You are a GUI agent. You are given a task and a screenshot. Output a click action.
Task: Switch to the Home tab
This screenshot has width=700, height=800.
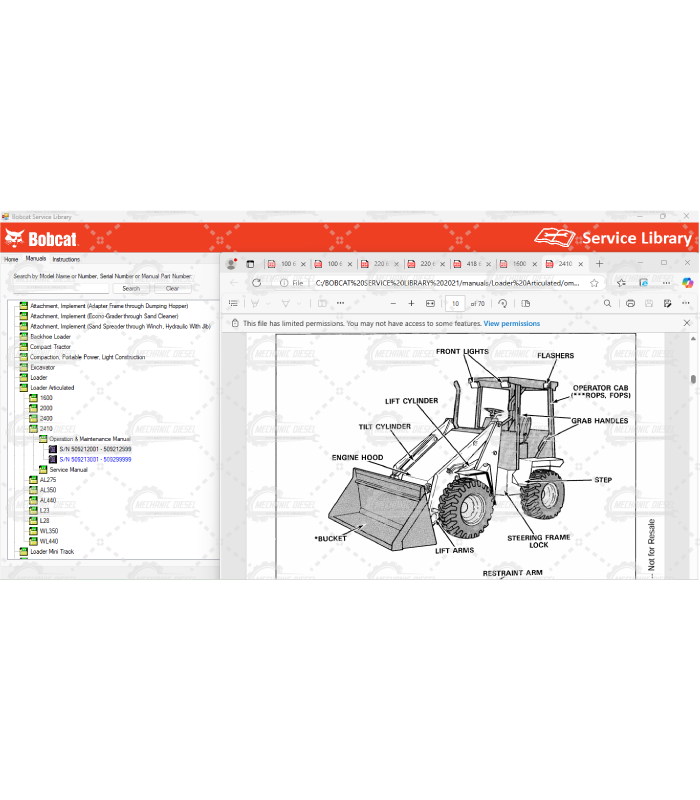click(11, 259)
